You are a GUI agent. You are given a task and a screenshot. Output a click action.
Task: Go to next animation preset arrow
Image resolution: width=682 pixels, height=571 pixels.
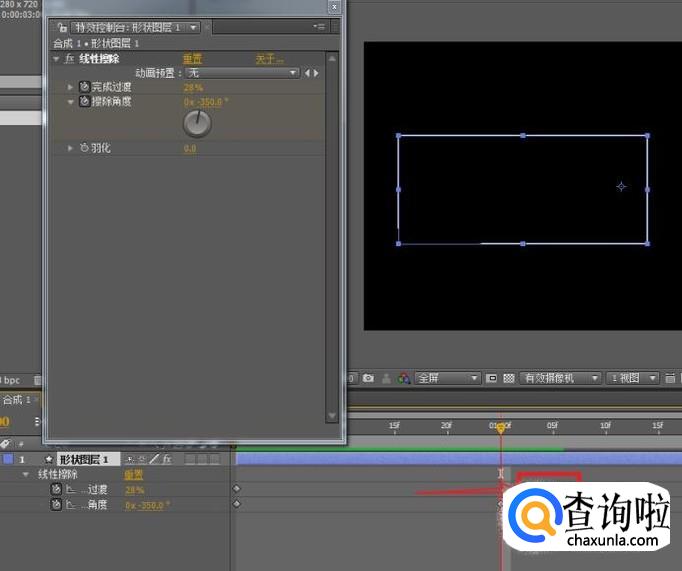click(316, 73)
